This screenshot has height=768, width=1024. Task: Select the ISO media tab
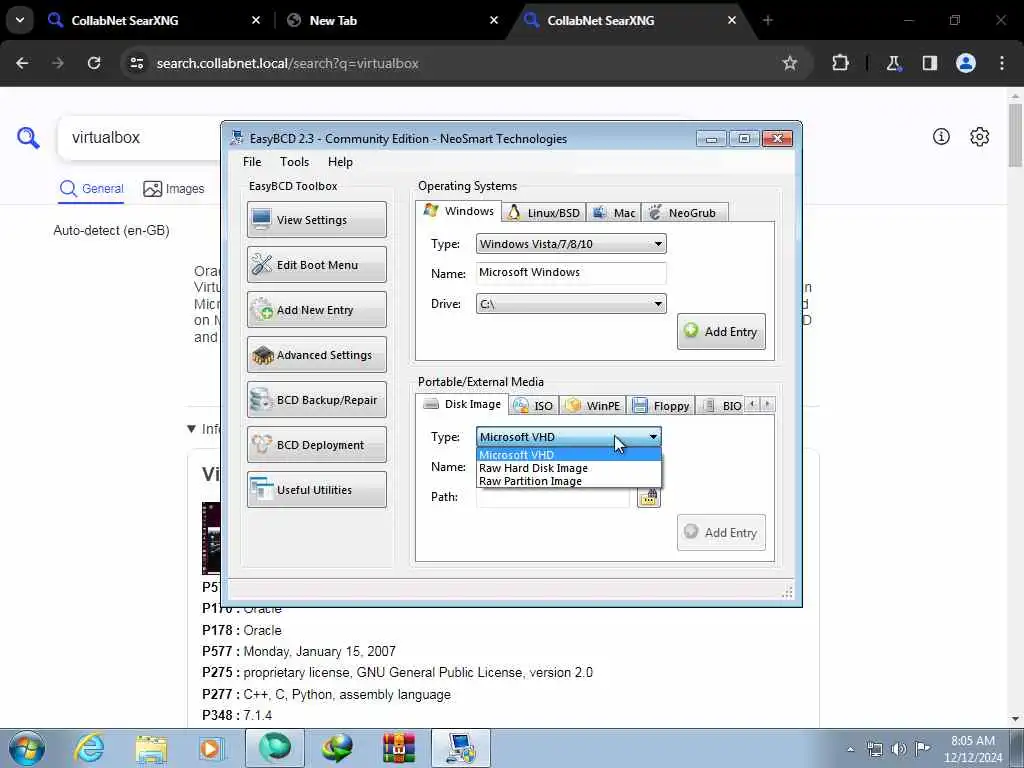(x=534, y=406)
